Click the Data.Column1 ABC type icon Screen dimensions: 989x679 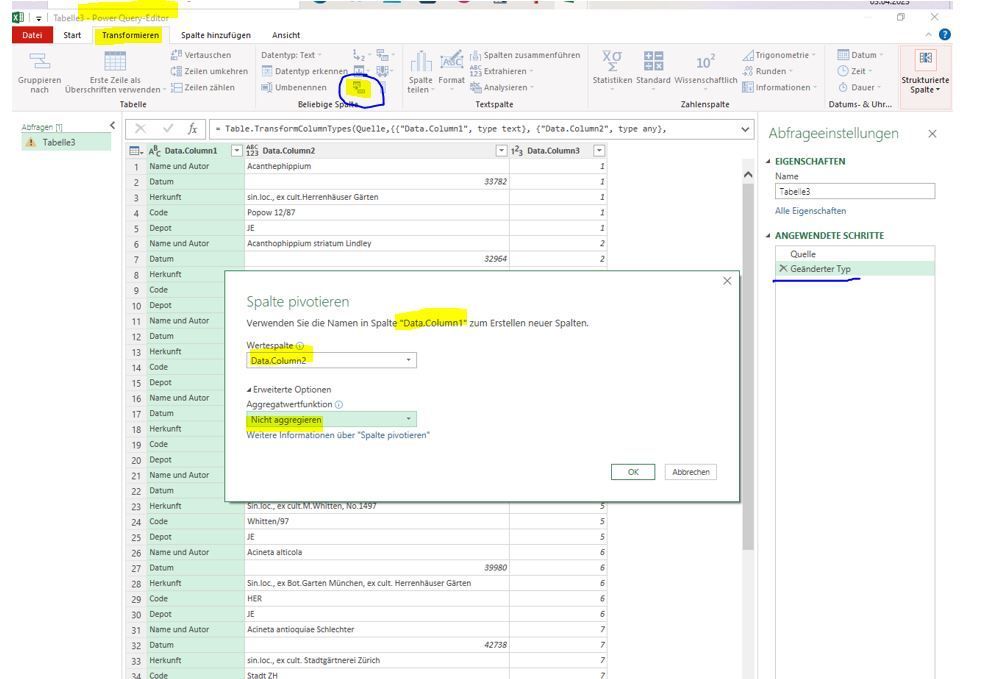155,151
